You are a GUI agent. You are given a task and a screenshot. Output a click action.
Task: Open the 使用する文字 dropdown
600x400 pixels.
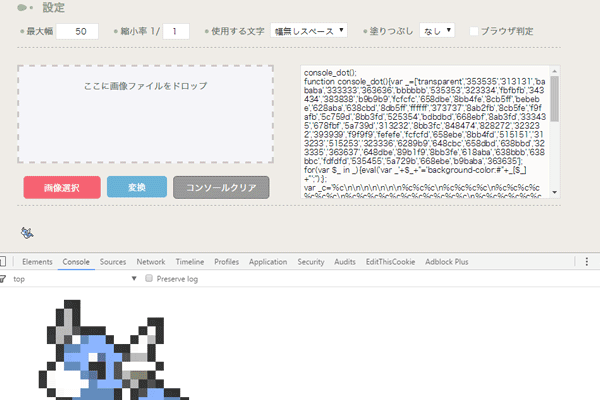[309, 31]
